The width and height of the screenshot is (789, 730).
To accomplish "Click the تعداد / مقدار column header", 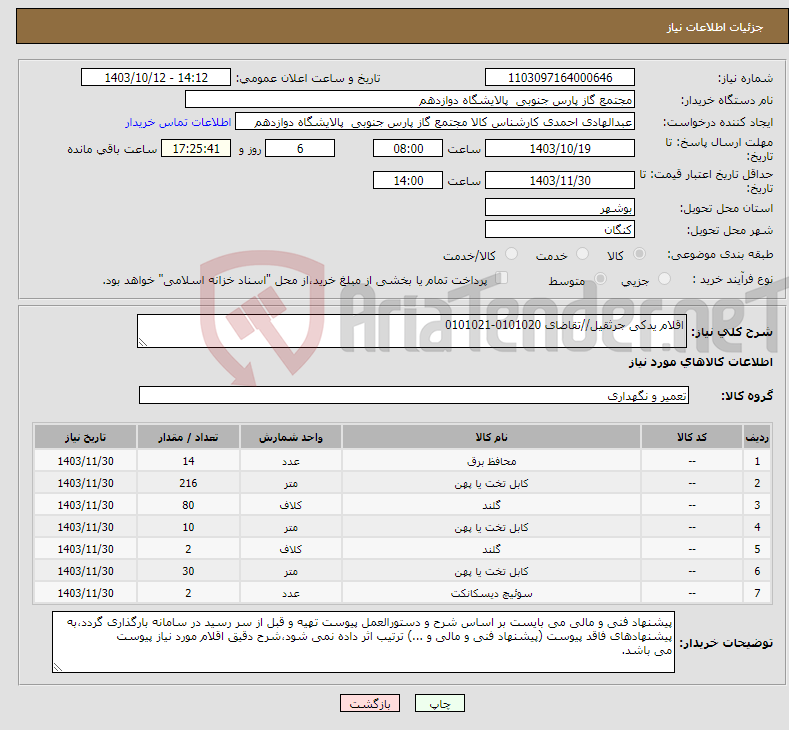I will pyautogui.click(x=188, y=437).
